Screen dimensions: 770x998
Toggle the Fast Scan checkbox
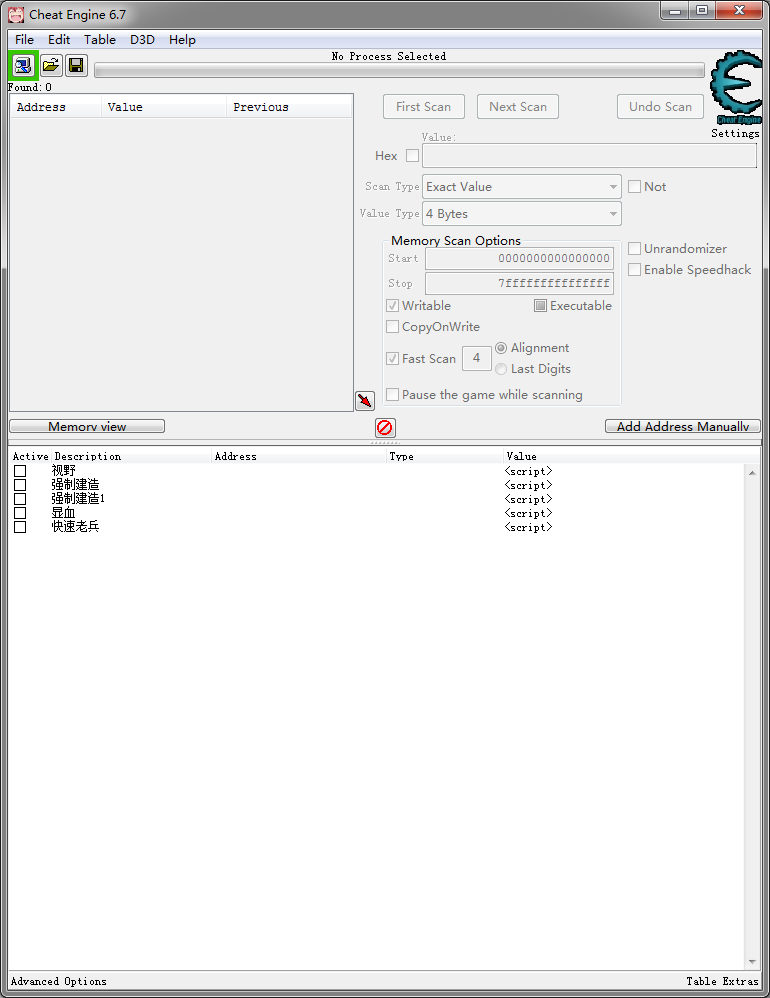[393, 358]
